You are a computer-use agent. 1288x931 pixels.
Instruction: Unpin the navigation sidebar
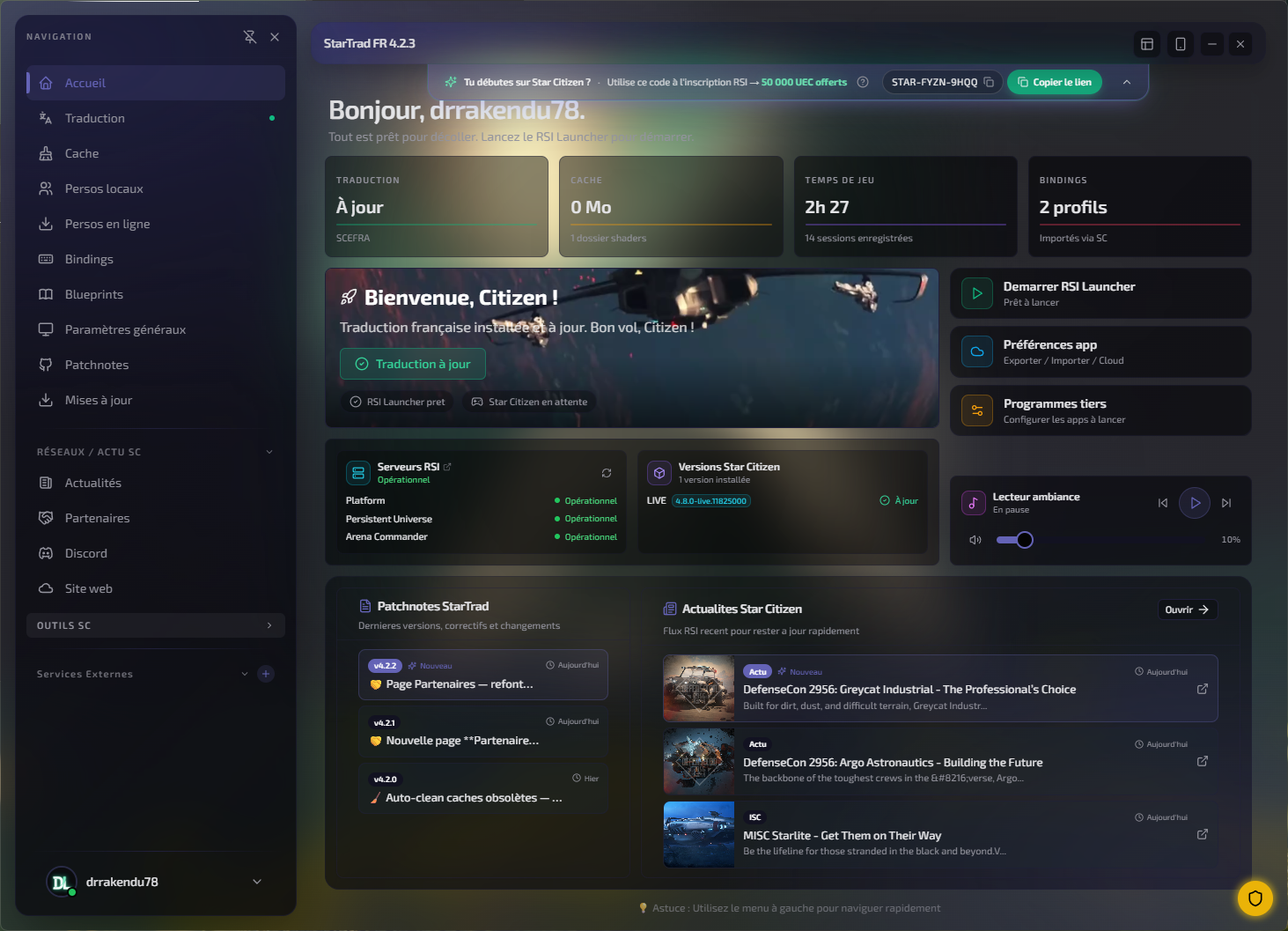pos(250,37)
